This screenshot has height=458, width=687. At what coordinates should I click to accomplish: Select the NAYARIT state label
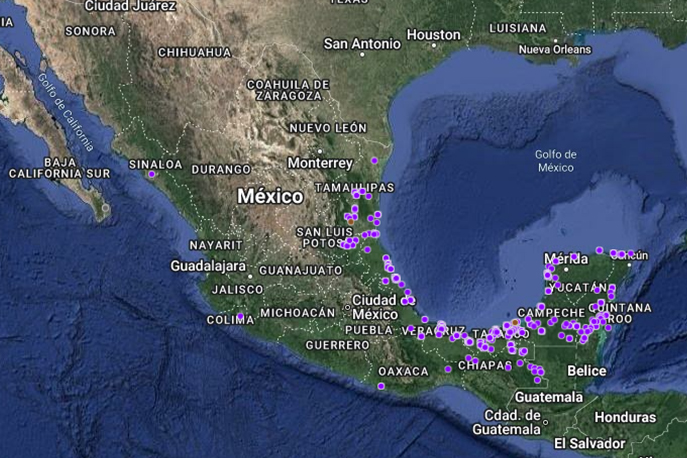coord(216,245)
